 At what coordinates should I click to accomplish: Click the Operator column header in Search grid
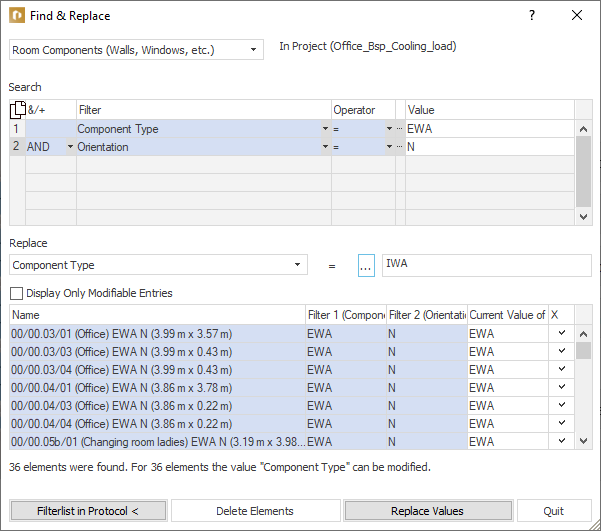[x=363, y=110]
